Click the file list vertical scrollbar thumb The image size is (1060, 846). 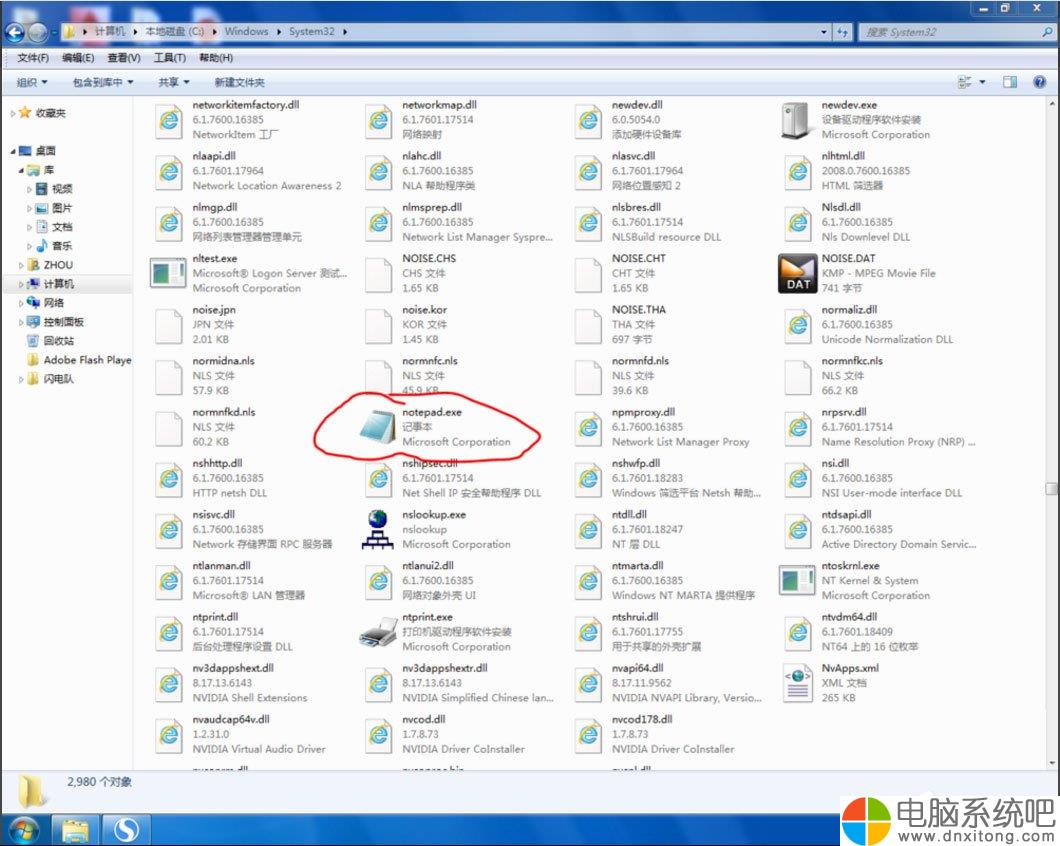pyautogui.click(x=1051, y=488)
